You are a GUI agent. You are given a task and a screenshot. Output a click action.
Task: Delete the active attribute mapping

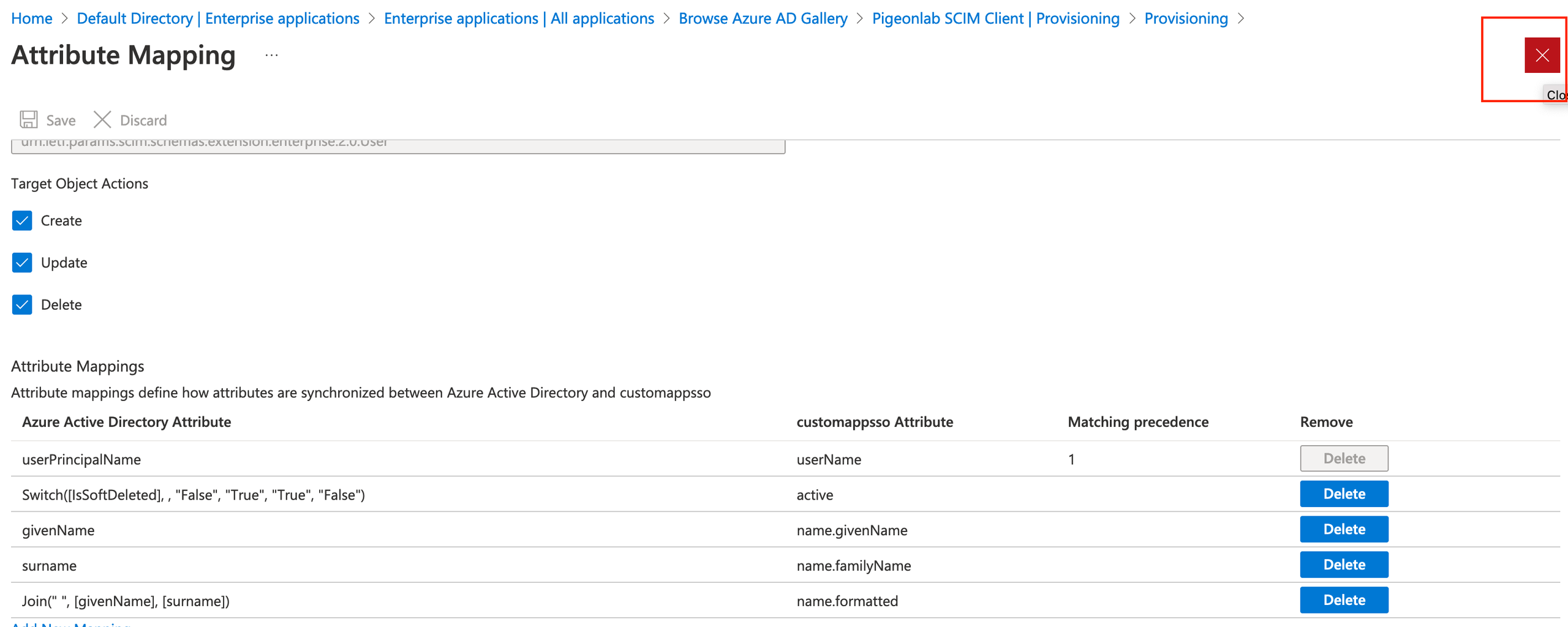click(x=1344, y=494)
